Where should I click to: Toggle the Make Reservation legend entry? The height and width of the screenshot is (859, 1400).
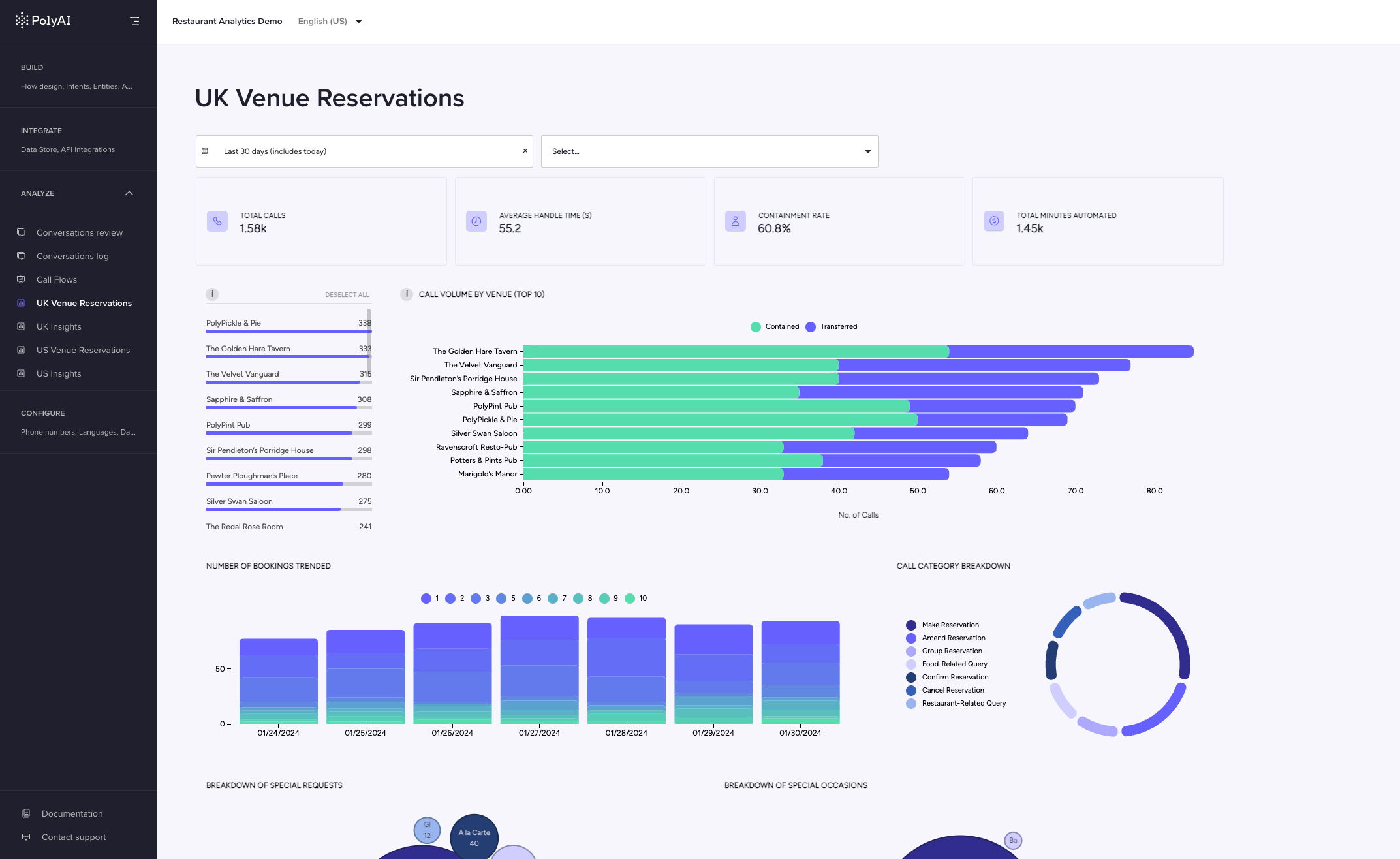pos(942,625)
